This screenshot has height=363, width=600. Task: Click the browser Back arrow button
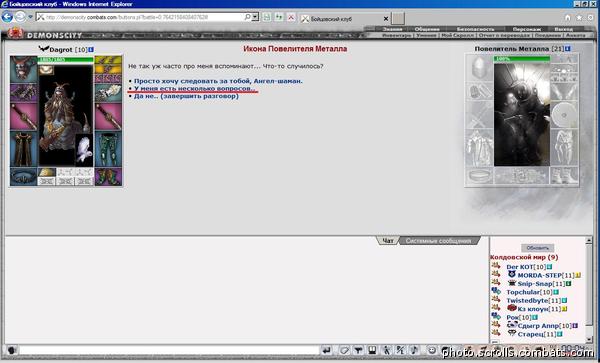7,17
